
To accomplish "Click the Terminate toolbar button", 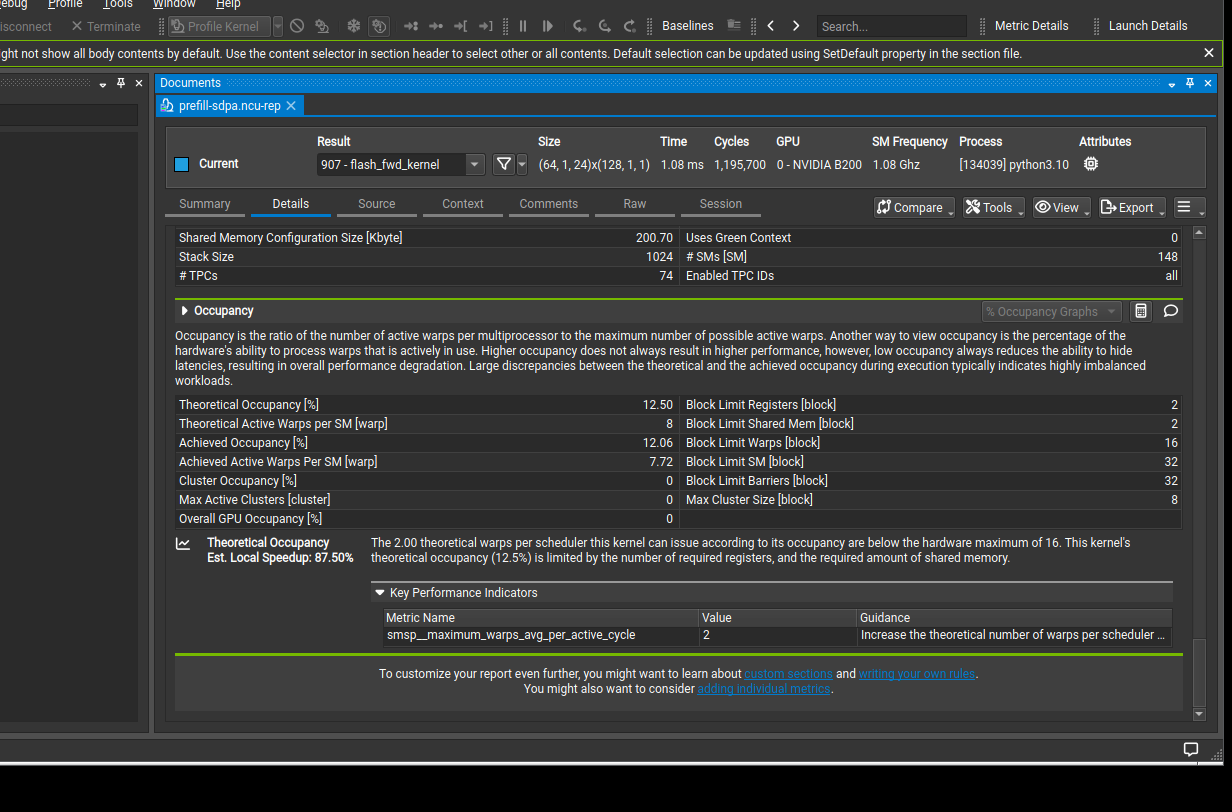I will coord(106,26).
